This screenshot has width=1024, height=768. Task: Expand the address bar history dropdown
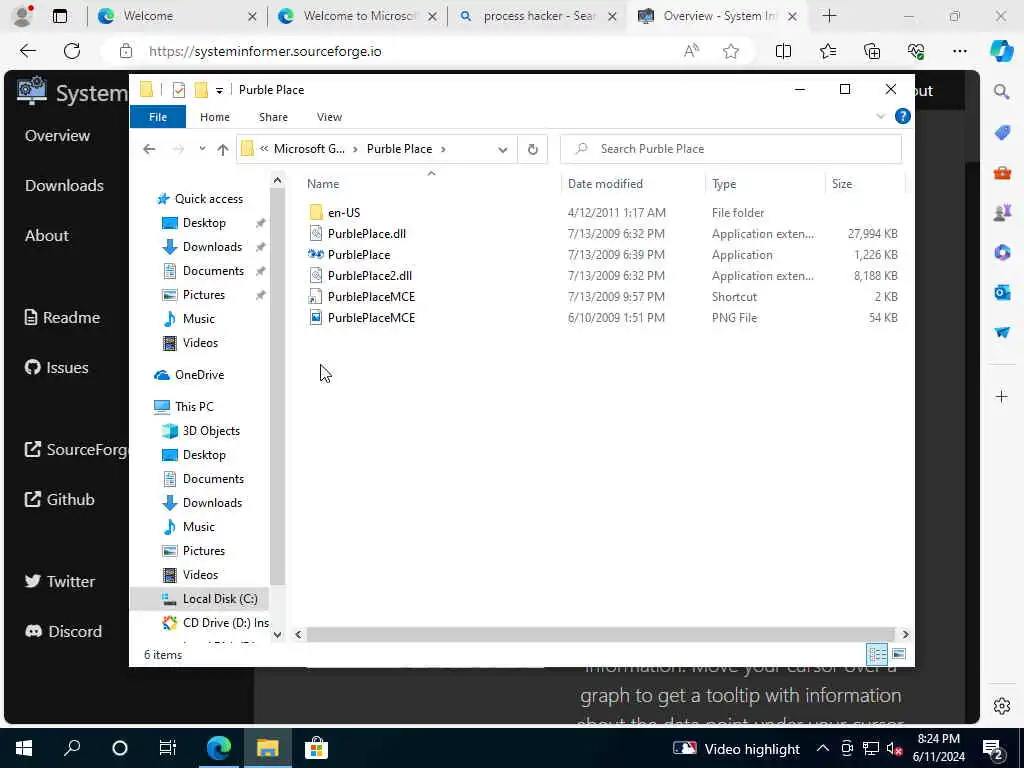[x=502, y=150]
